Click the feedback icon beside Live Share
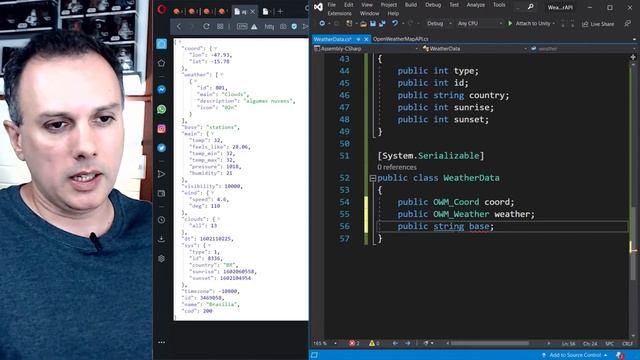 click(627, 24)
